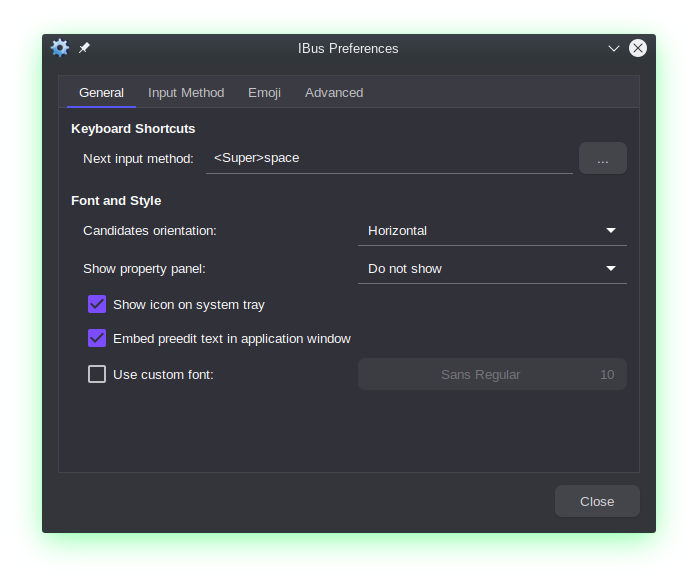Go to the Emoji tab
Image resolution: width=698 pixels, height=583 pixels.
264,92
